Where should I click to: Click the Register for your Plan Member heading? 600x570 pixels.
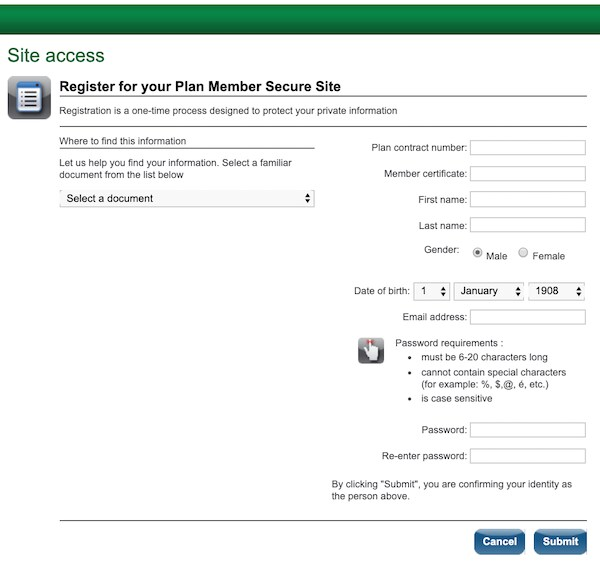click(x=200, y=86)
